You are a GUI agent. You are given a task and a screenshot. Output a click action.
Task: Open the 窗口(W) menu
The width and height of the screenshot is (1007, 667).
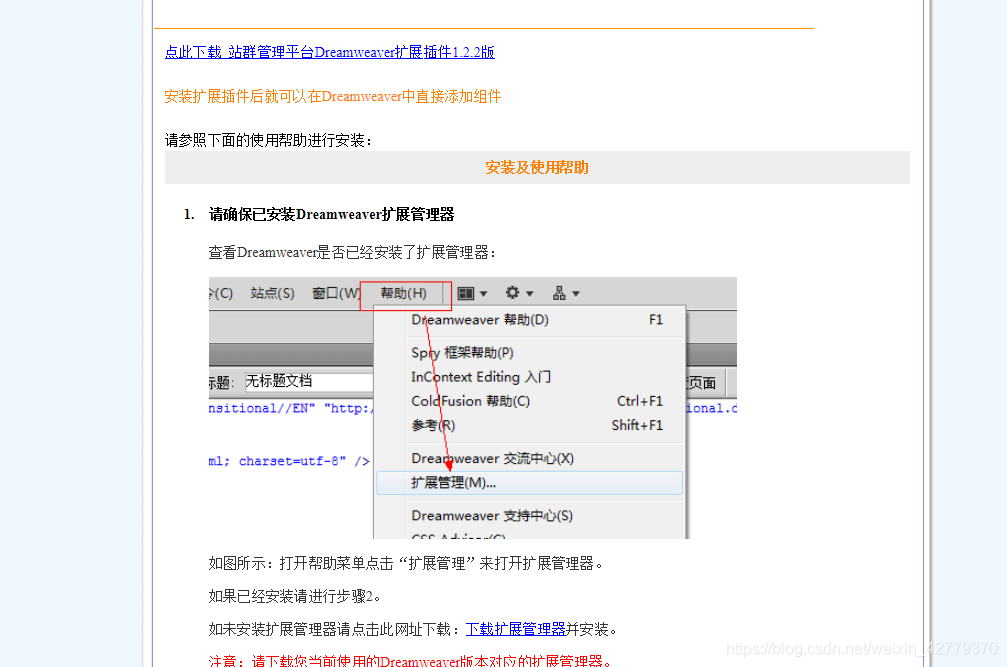coord(336,293)
